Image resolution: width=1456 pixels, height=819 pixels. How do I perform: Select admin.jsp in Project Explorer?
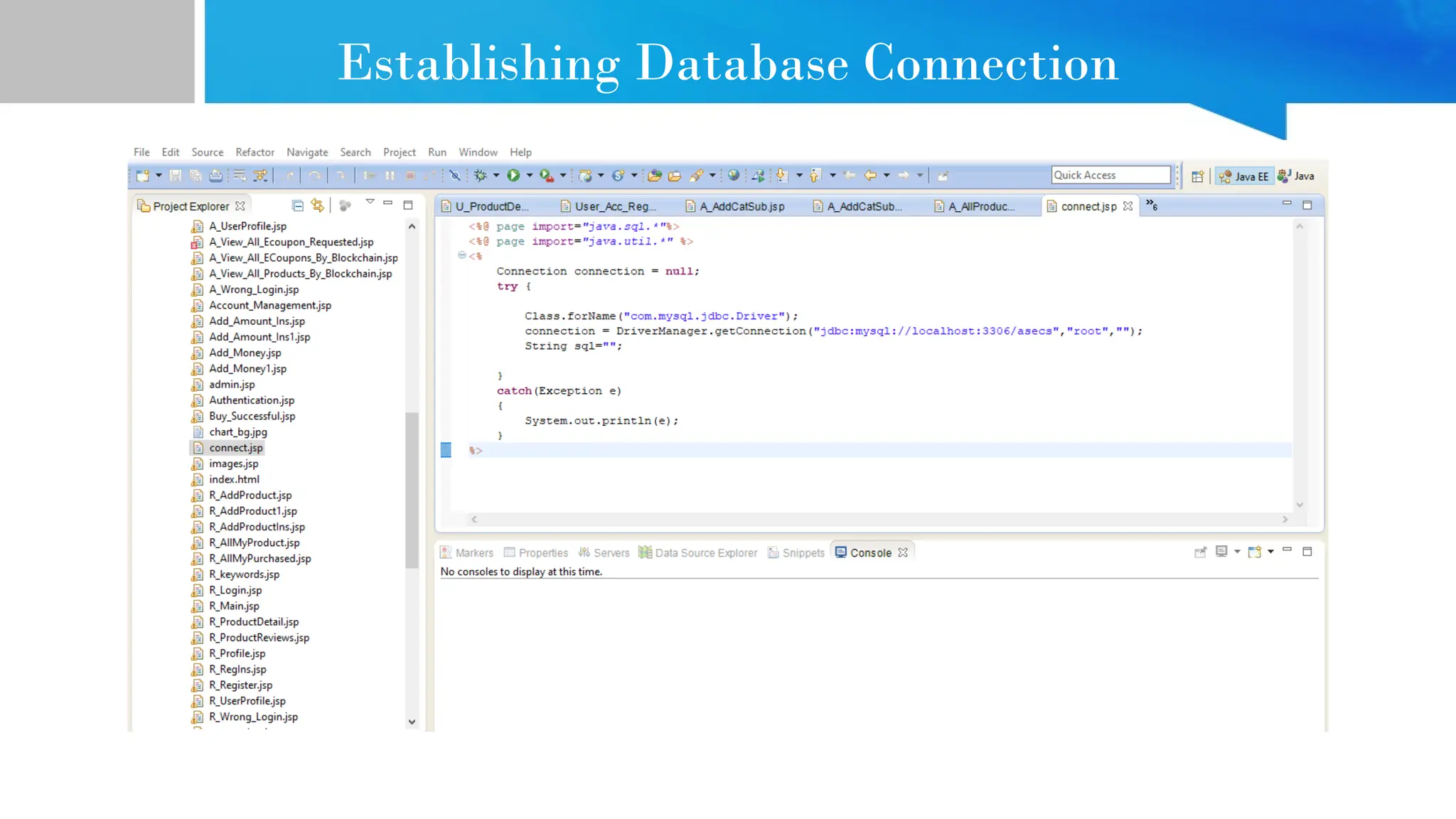click(x=223, y=385)
